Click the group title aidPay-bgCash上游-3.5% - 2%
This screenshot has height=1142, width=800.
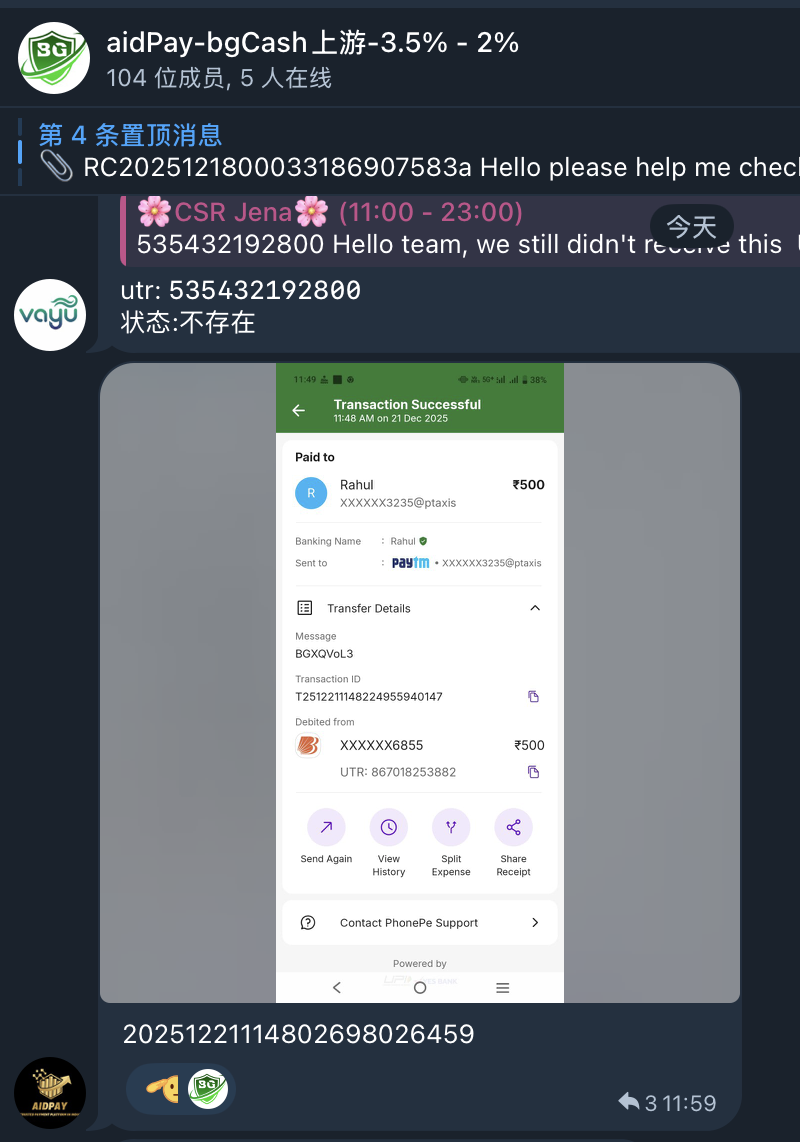(313, 43)
